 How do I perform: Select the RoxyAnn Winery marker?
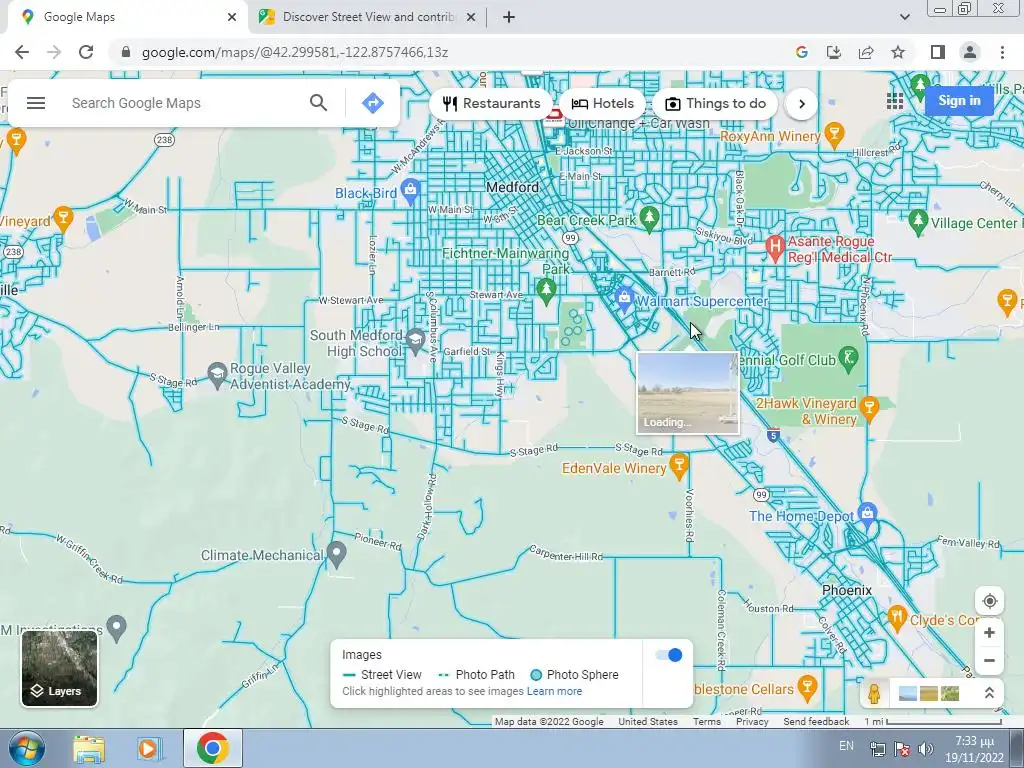click(x=834, y=135)
